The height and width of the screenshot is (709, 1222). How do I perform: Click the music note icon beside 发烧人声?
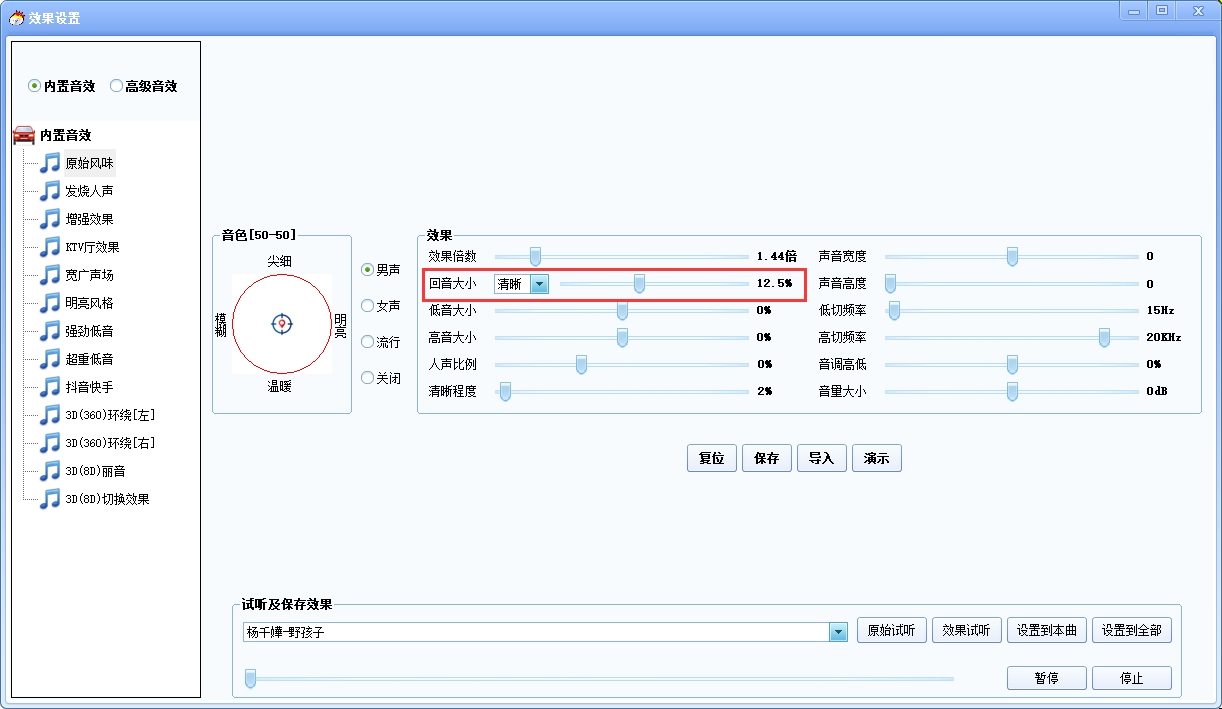50,191
